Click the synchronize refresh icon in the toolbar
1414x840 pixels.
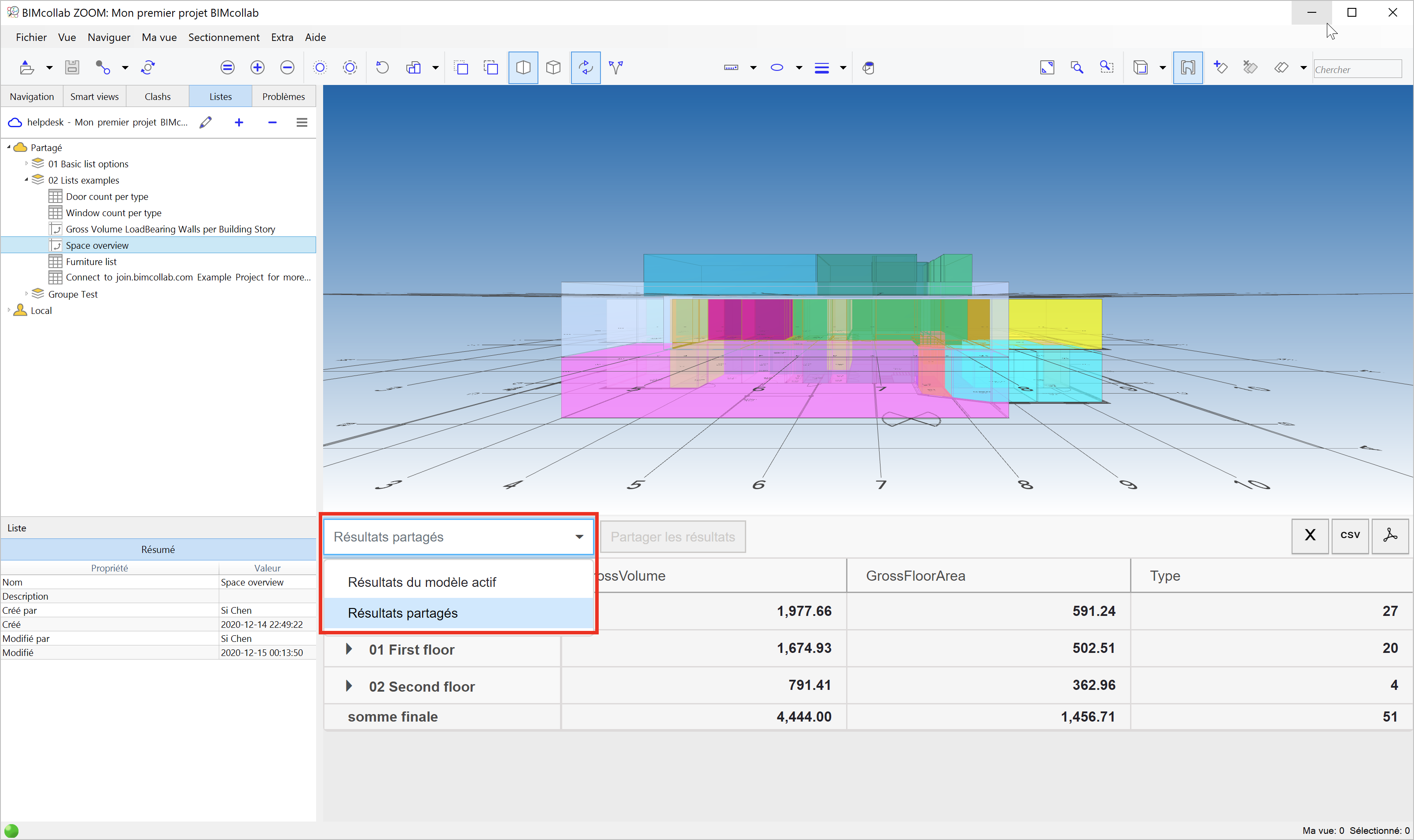(147, 67)
